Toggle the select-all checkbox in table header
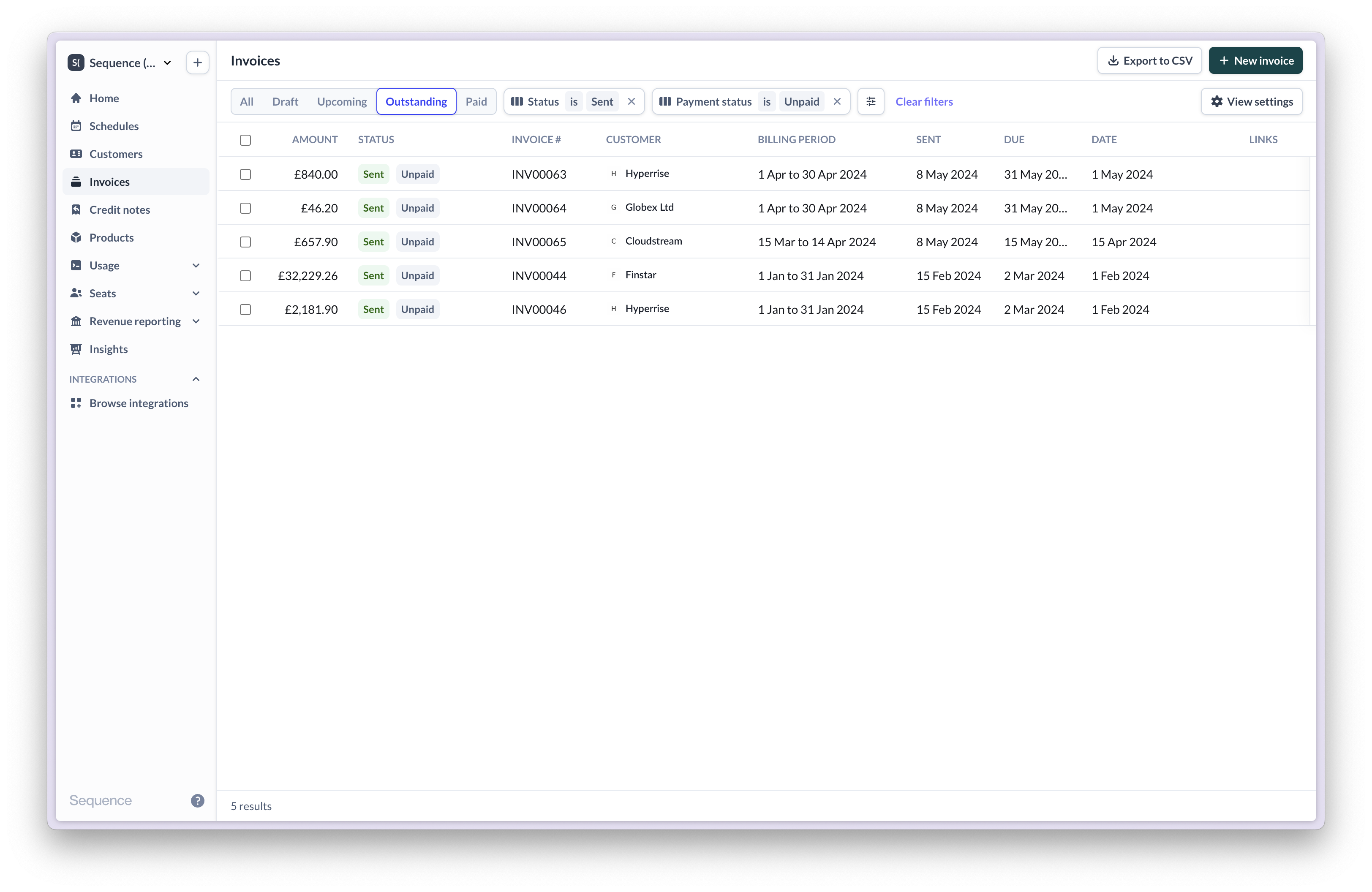The width and height of the screenshot is (1372, 892). coord(245,140)
